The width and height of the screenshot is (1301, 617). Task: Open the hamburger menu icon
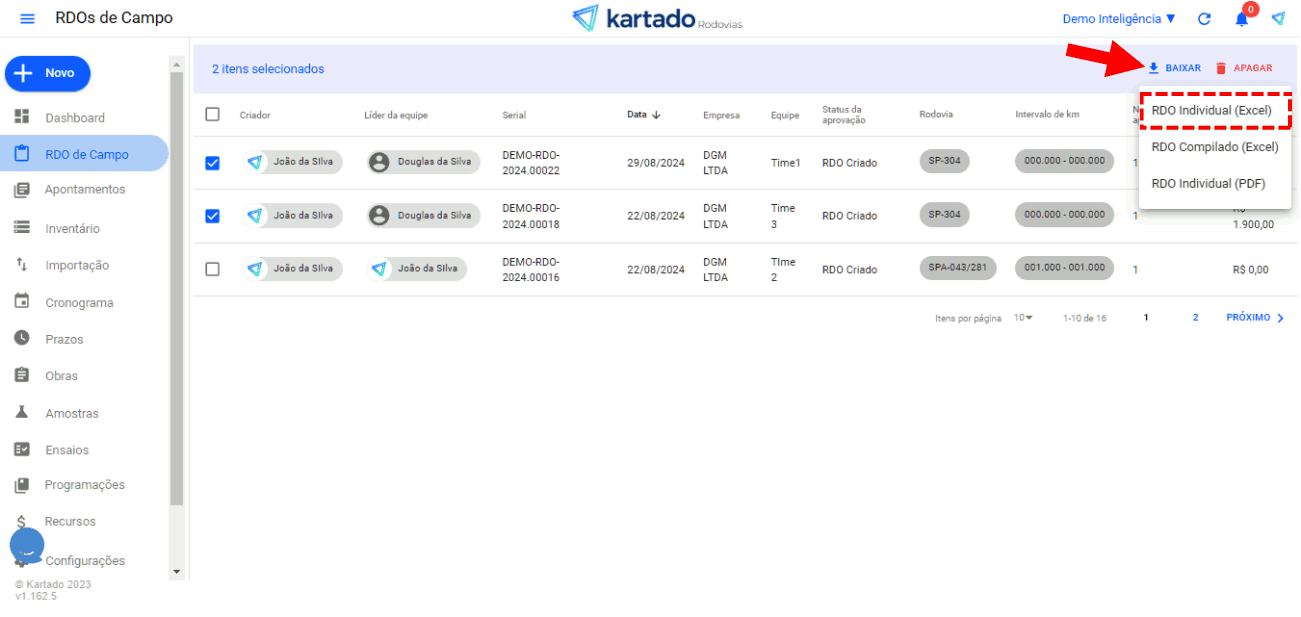coord(27,19)
